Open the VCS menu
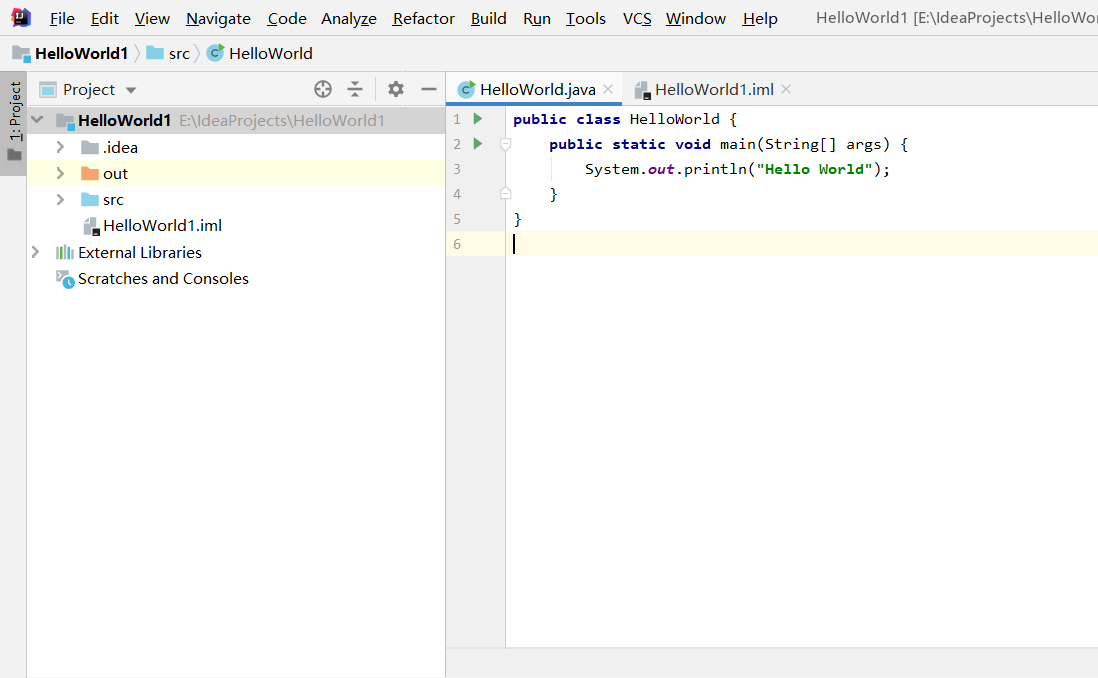 (x=637, y=19)
